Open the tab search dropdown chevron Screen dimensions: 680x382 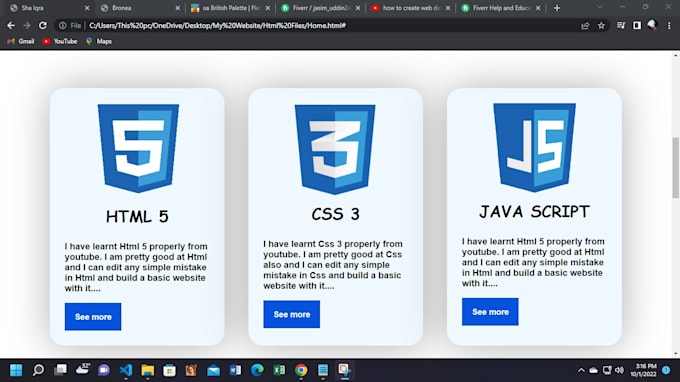click(x=600, y=7)
